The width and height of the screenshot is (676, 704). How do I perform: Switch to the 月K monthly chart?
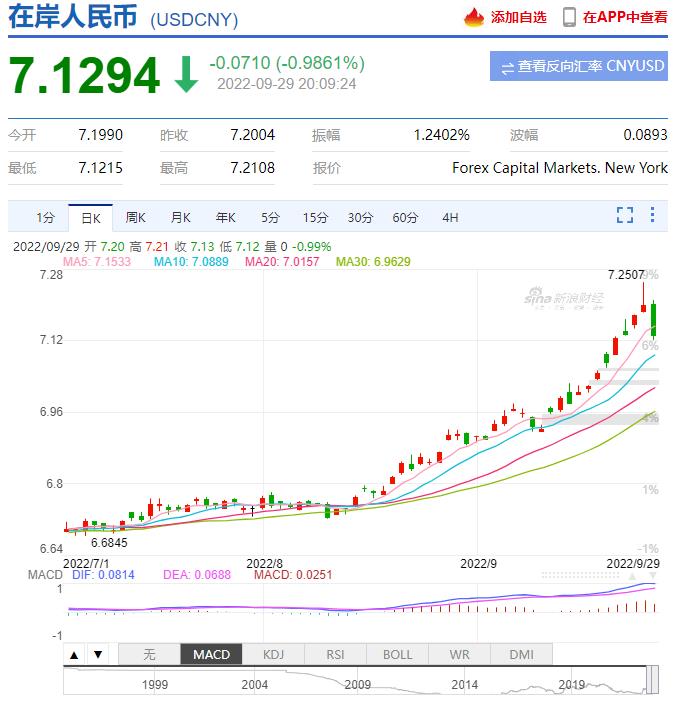[x=180, y=217]
